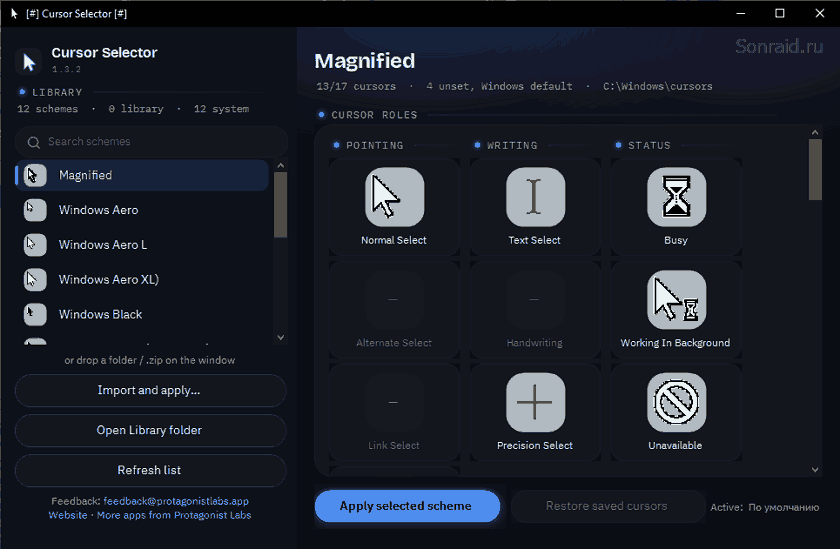Close the Cursor Selector window
Viewport: 840px width, 549px height.
tap(820, 13)
